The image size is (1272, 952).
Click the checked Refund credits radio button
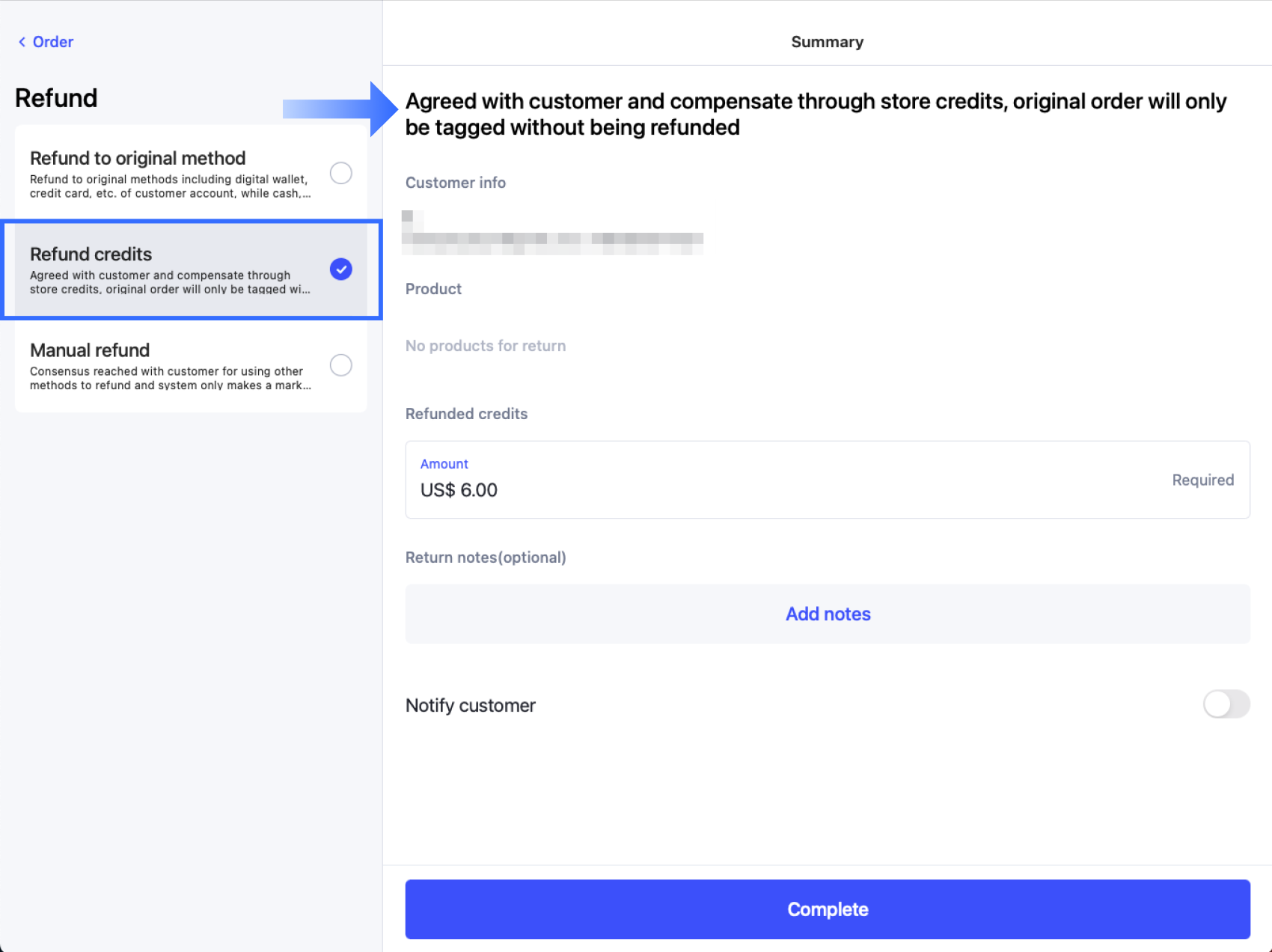(x=341, y=269)
